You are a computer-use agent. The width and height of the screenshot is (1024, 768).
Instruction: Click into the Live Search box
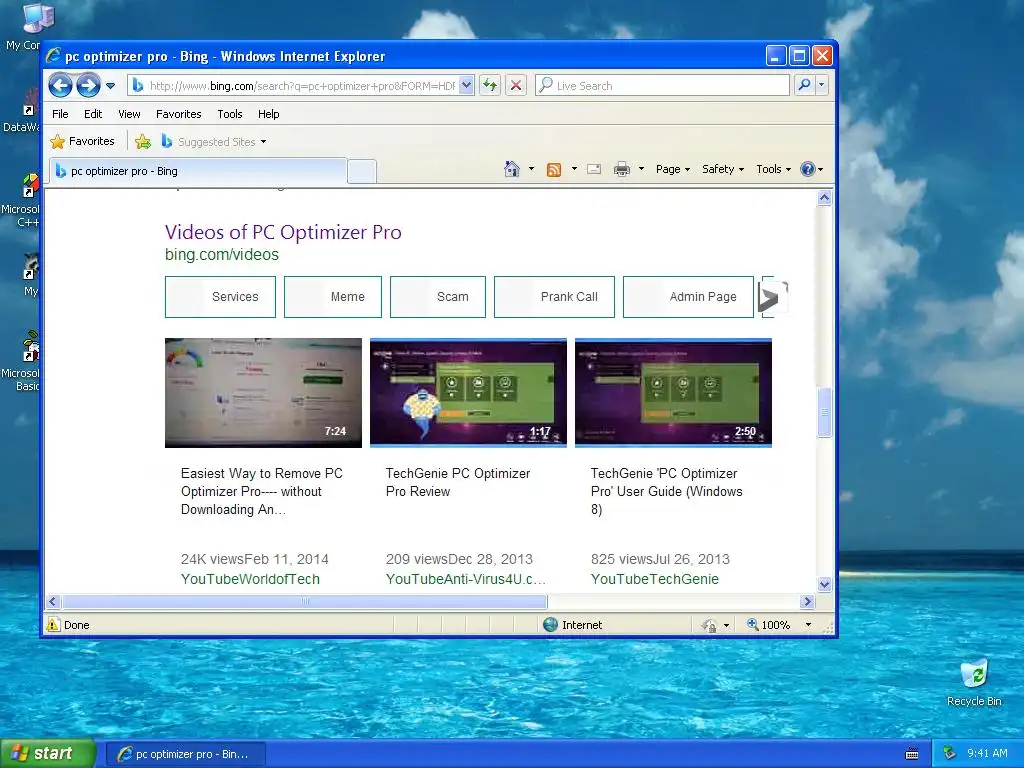click(x=662, y=86)
